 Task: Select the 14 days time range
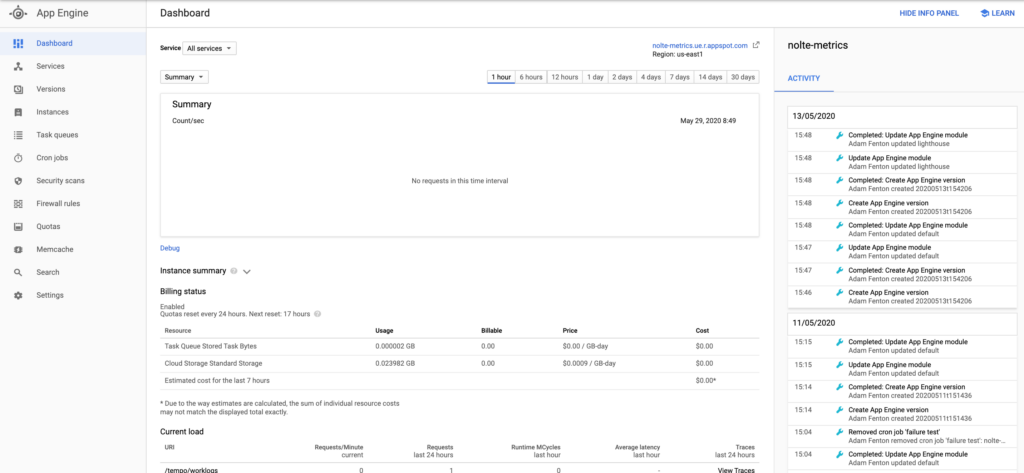tap(710, 77)
